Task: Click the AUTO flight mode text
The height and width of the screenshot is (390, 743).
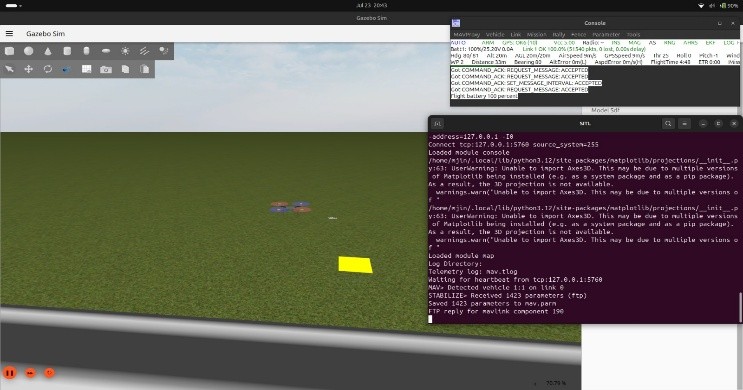Action: pyautogui.click(x=458, y=43)
